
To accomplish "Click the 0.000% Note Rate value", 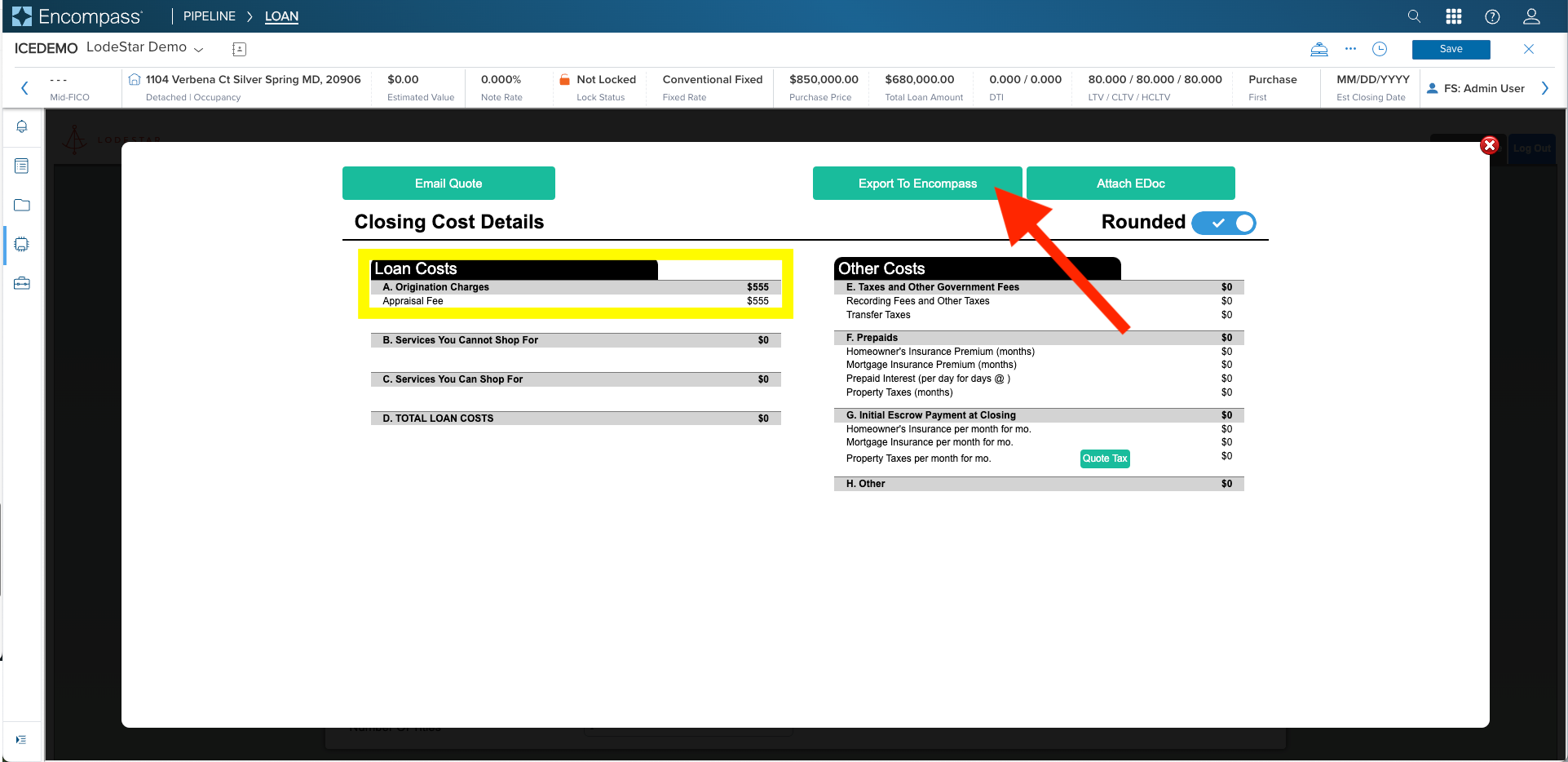I will (501, 79).
